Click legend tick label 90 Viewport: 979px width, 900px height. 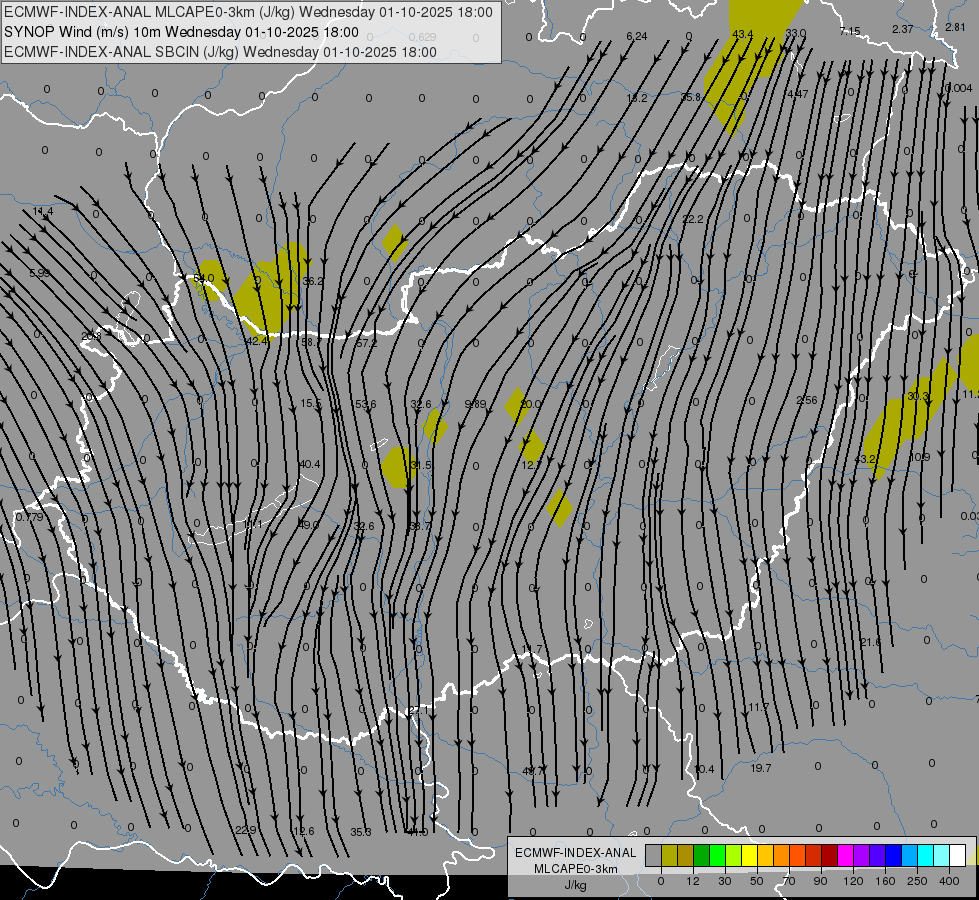(820, 881)
